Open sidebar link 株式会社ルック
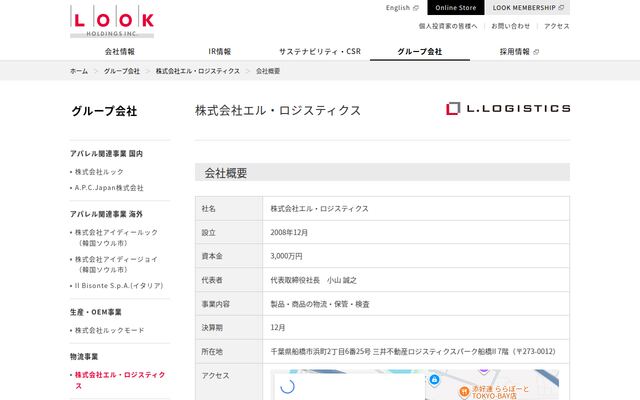The width and height of the screenshot is (640, 400). [x=99, y=172]
